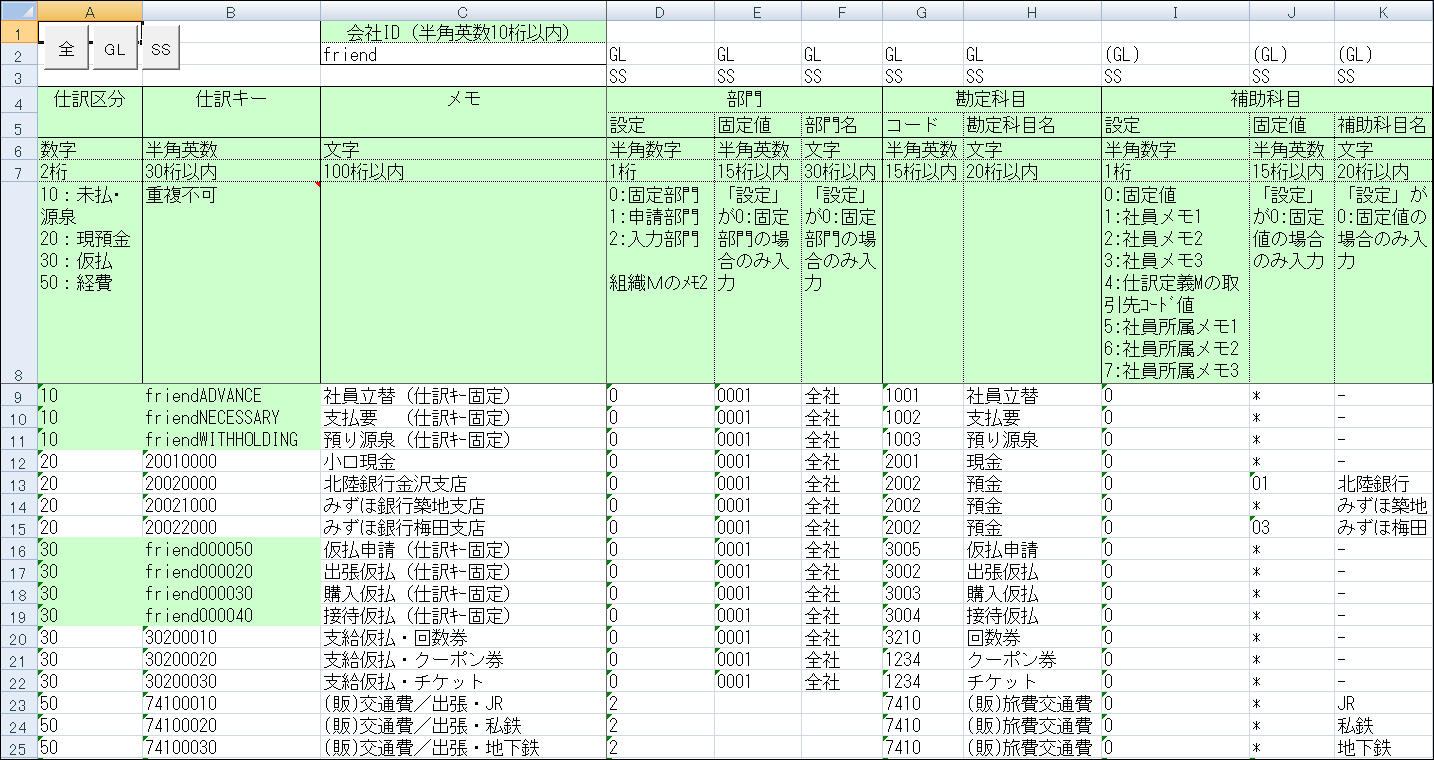Click account name cell 社員立替
Image resolution: width=1434 pixels, height=760 pixels.
coord(1032,396)
